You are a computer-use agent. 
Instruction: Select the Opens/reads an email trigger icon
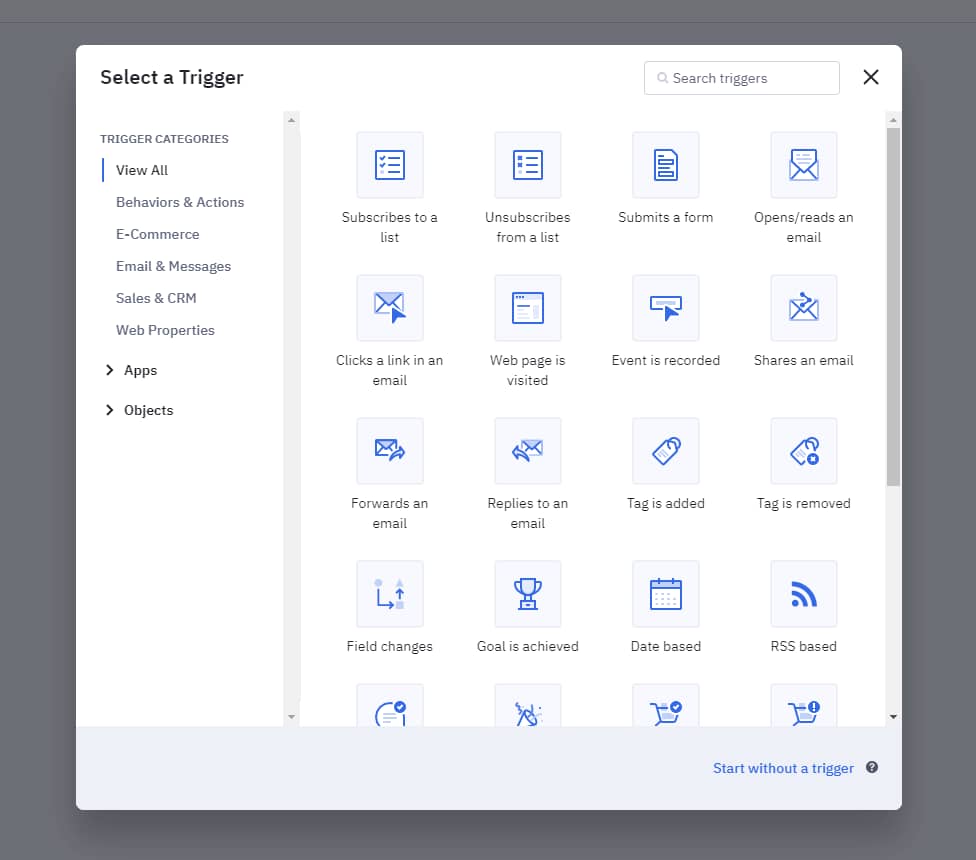tap(804, 165)
